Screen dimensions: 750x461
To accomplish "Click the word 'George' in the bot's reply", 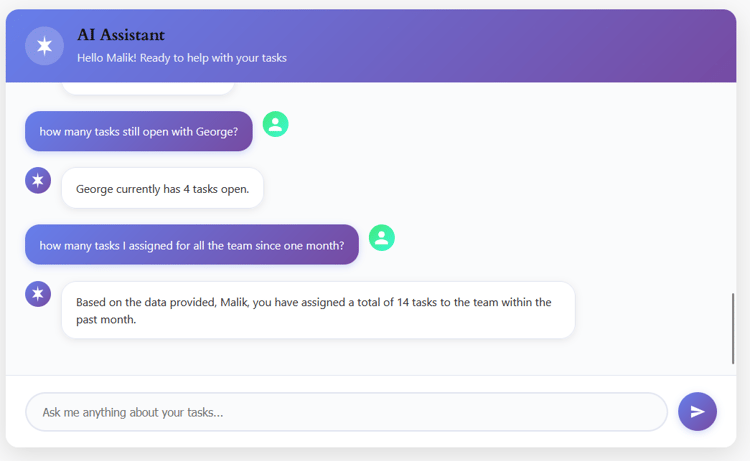I will [x=94, y=188].
